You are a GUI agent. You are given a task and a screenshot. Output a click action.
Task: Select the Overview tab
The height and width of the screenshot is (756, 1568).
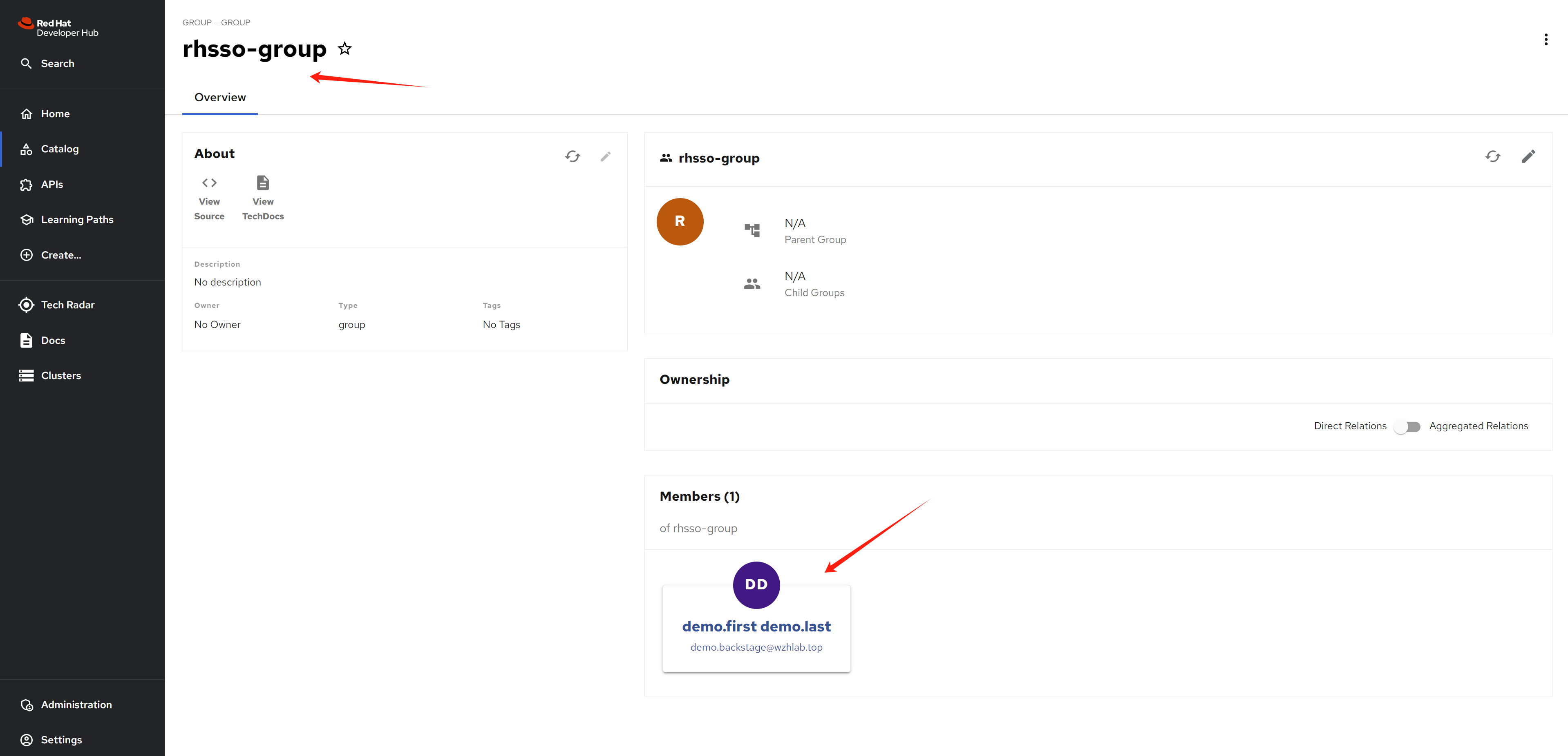(220, 97)
